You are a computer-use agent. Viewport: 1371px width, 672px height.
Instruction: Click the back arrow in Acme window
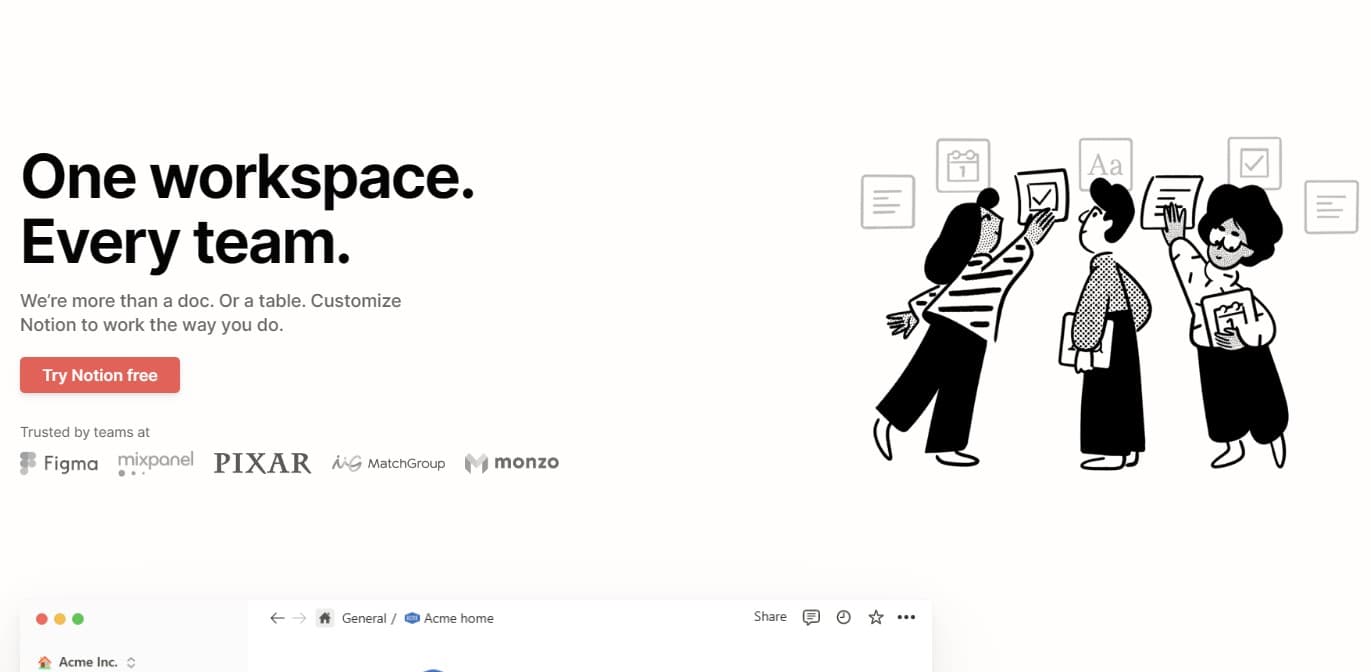point(278,618)
